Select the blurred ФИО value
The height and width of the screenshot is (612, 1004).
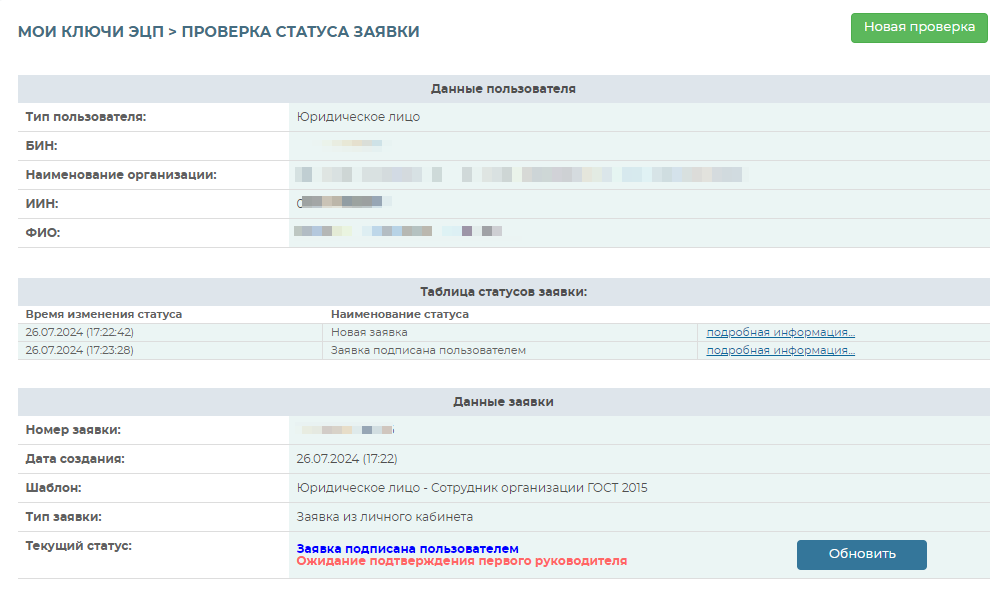pos(398,232)
